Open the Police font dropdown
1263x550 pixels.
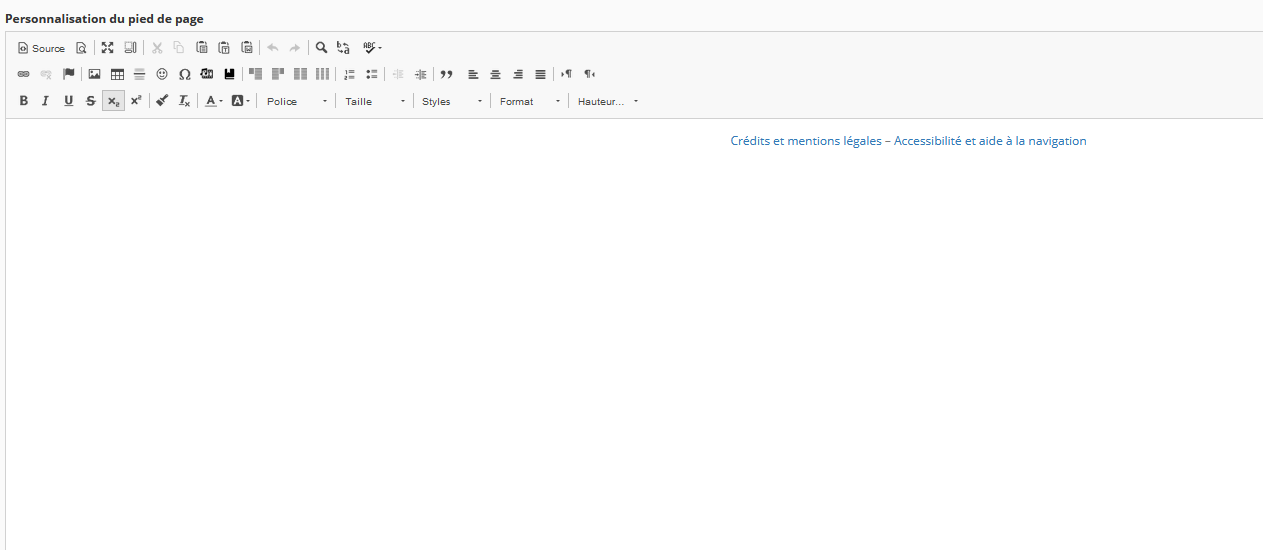(x=296, y=101)
